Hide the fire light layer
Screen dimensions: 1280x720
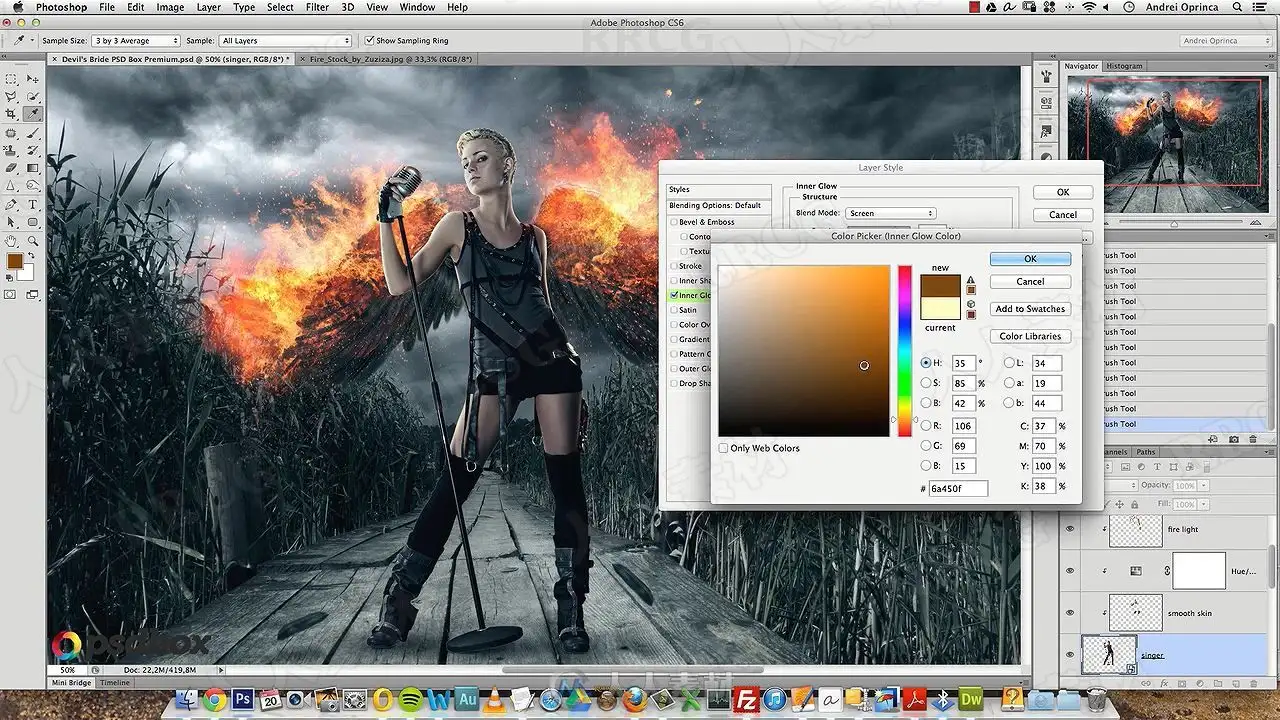click(x=1070, y=529)
